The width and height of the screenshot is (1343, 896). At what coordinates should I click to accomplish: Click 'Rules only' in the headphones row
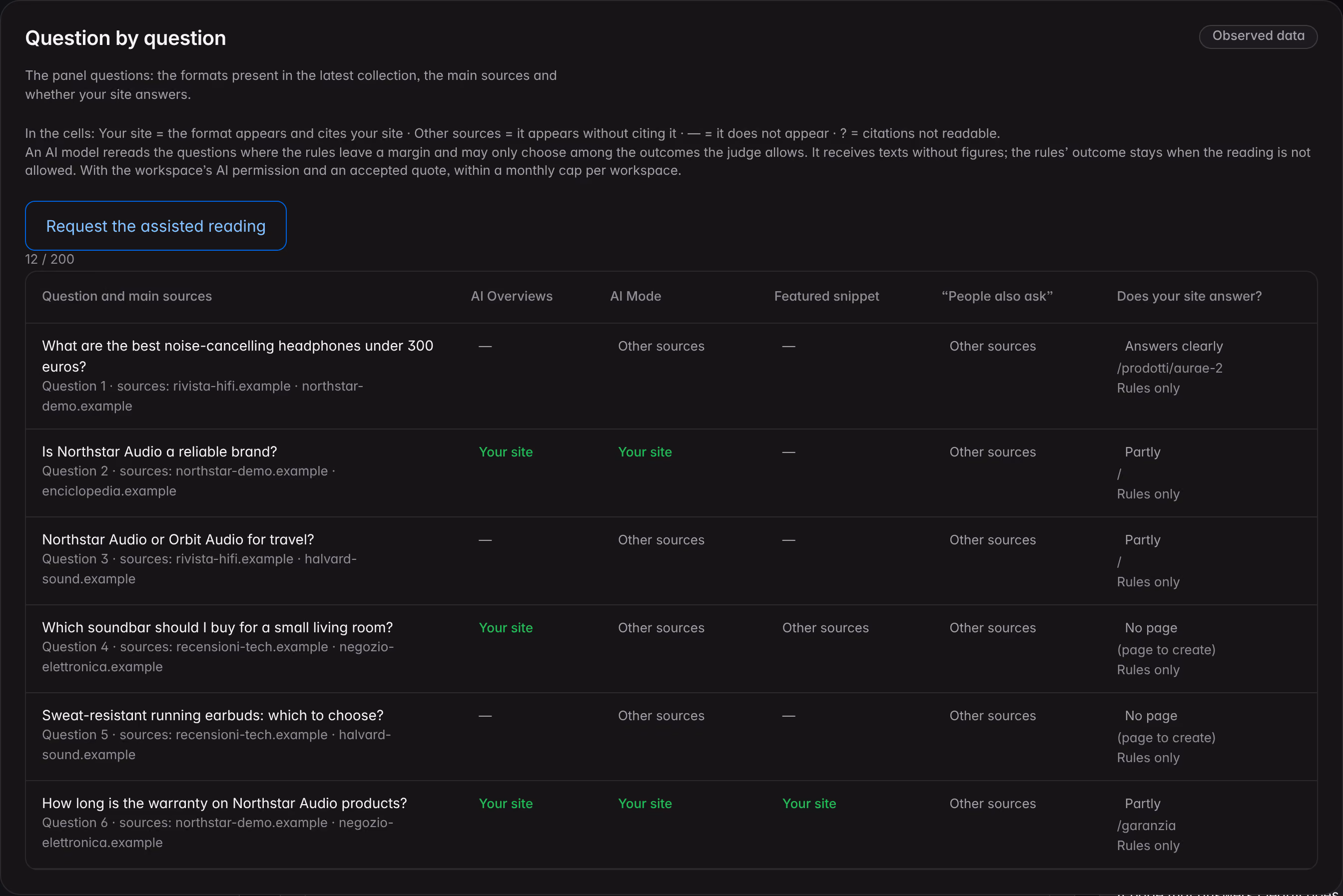[1148, 389]
